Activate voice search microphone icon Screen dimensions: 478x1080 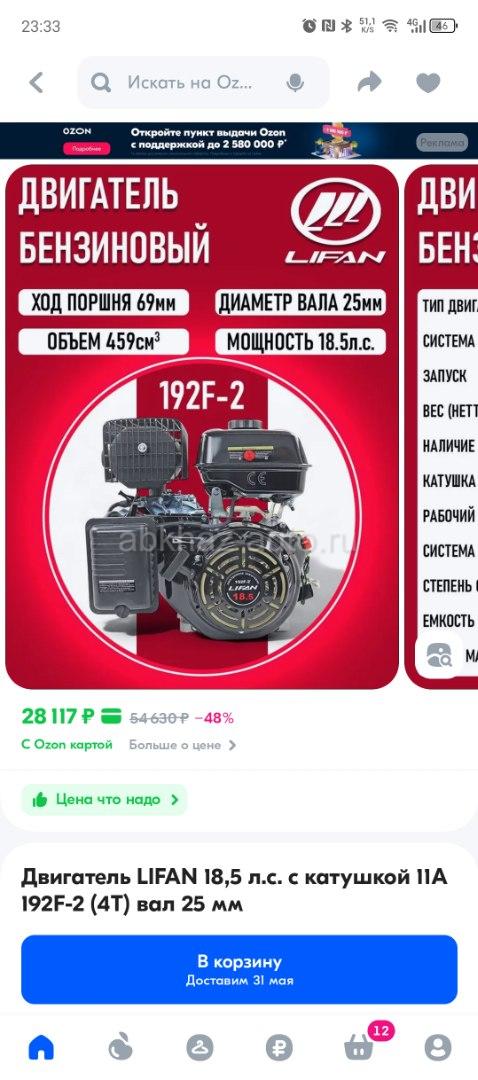(295, 83)
